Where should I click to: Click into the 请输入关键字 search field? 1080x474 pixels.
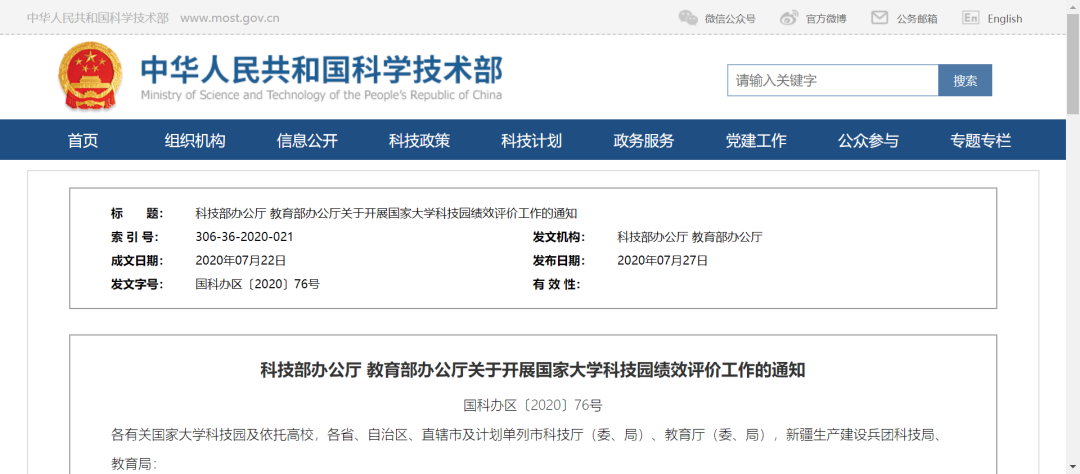click(833, 80)
